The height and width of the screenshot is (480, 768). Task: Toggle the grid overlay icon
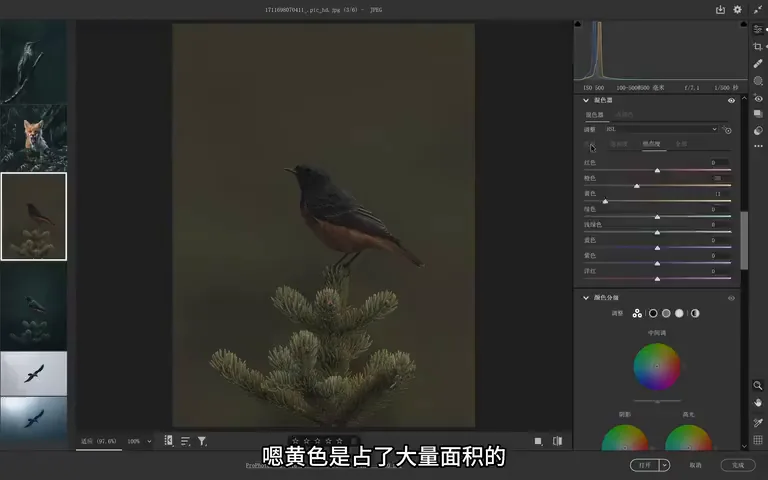[x=758, y=439]
